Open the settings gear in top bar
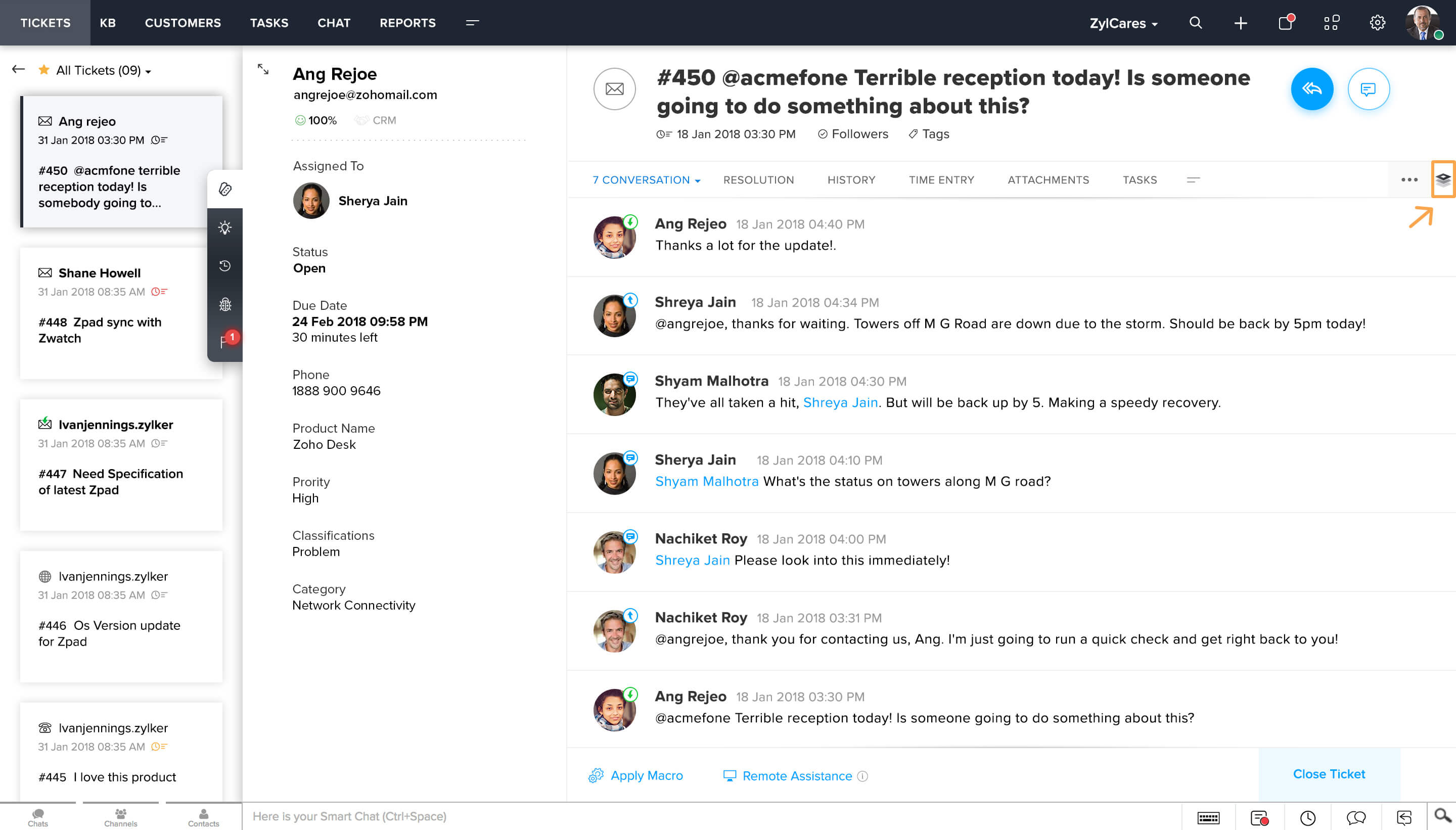 (1377, 23)
